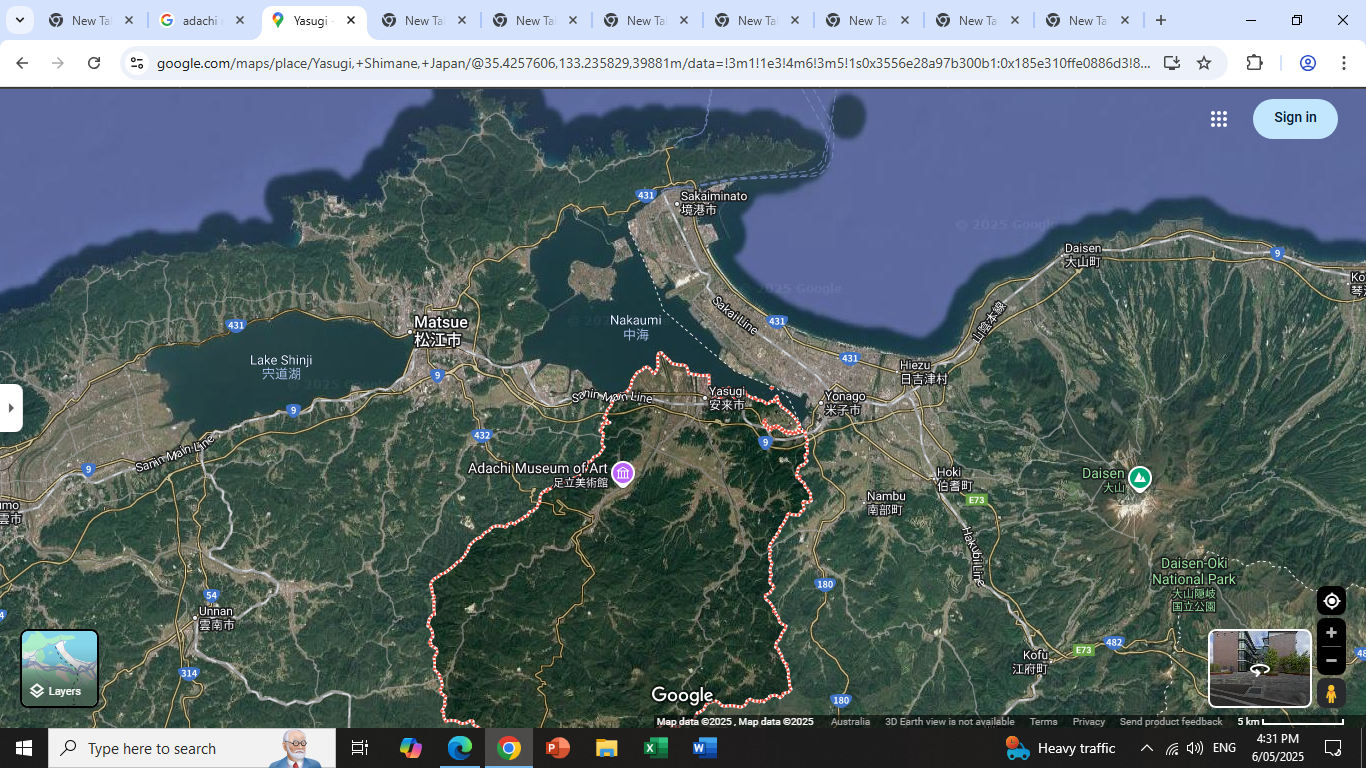Click the Sign in button
Screen dimensions: 1366x768
click(x=1295, y=118)
